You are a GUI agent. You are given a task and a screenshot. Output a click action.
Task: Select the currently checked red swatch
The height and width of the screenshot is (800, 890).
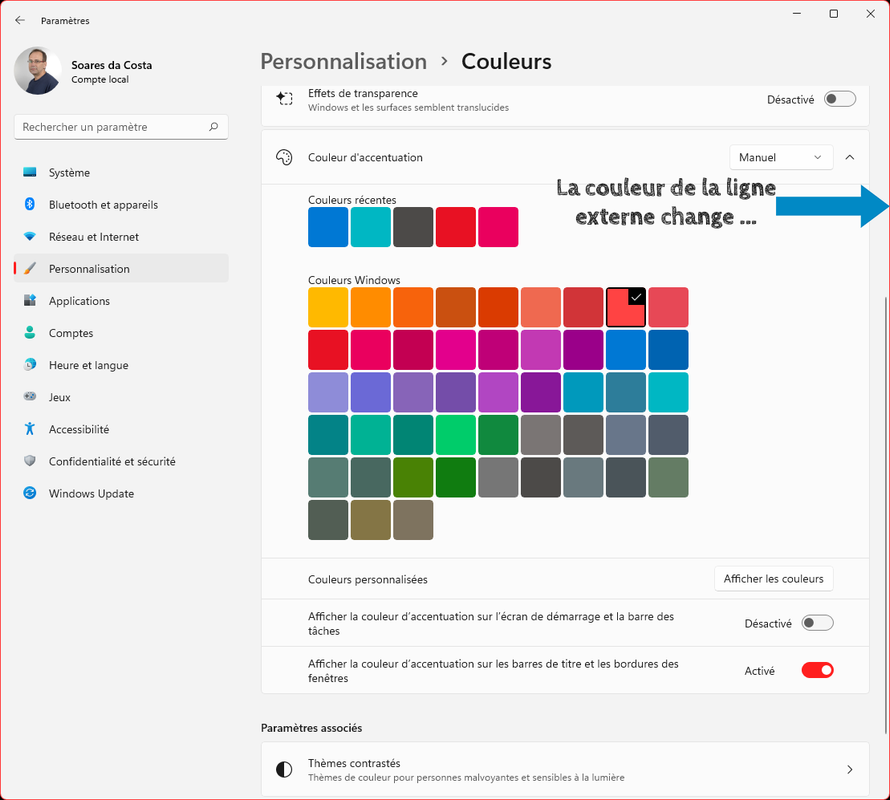pyautogui.click(x=626, y=307)
